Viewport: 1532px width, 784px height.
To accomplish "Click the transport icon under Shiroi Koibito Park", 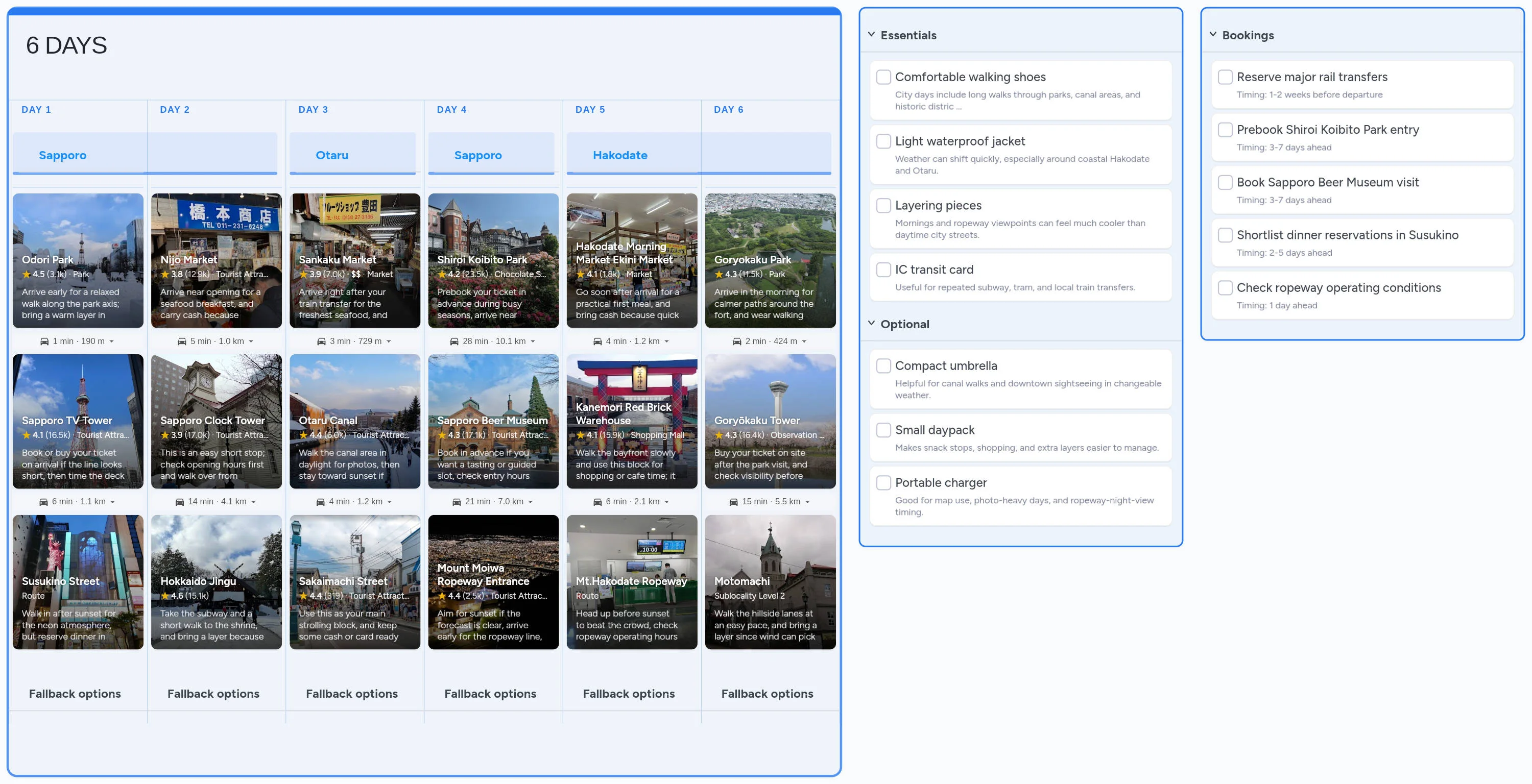I will click(x=454, y=340).
